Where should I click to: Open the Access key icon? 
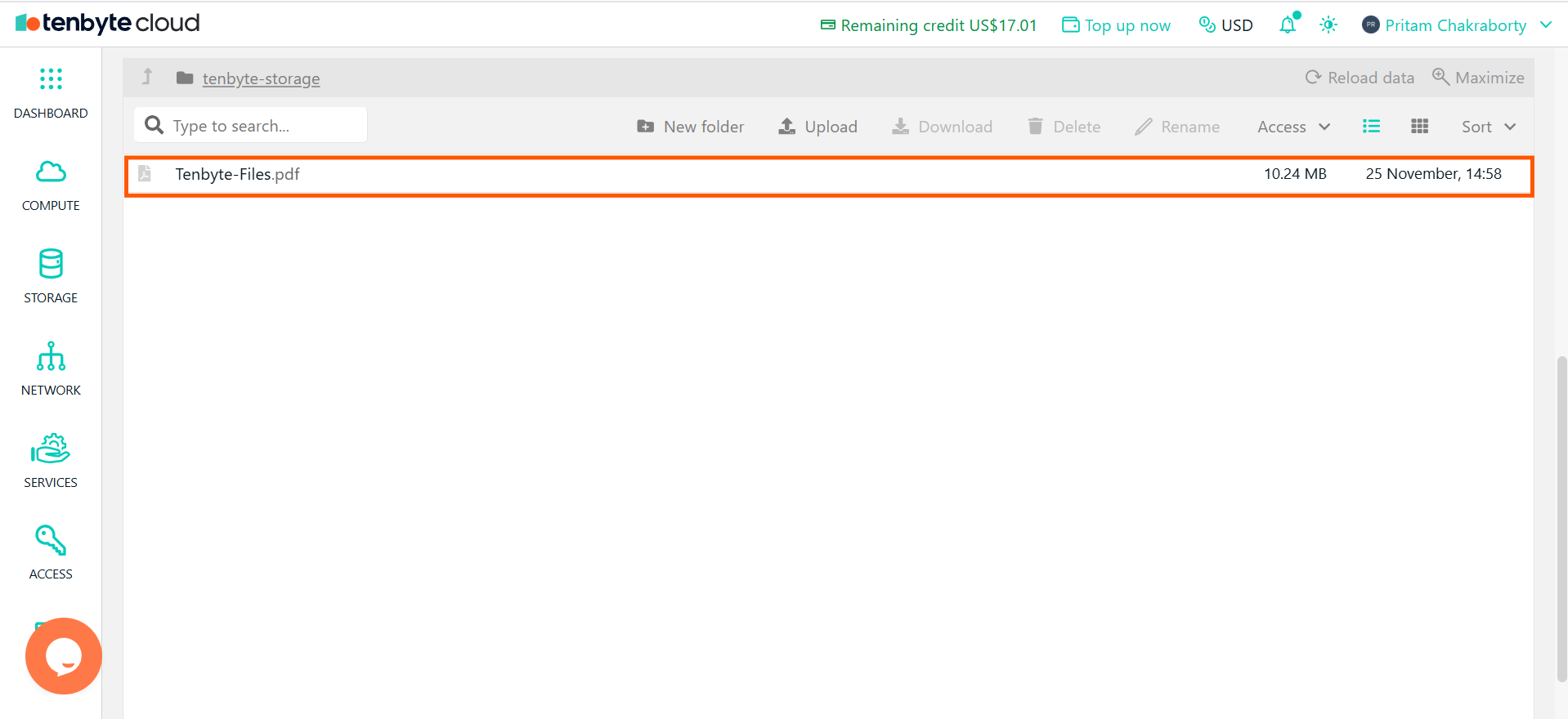[51, 540]
